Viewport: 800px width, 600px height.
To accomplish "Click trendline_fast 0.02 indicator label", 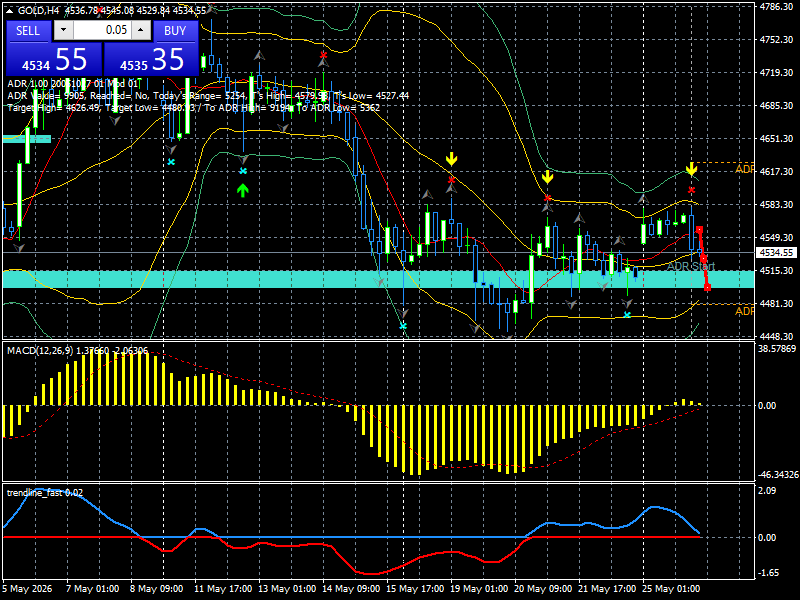I will coord(45,492).
